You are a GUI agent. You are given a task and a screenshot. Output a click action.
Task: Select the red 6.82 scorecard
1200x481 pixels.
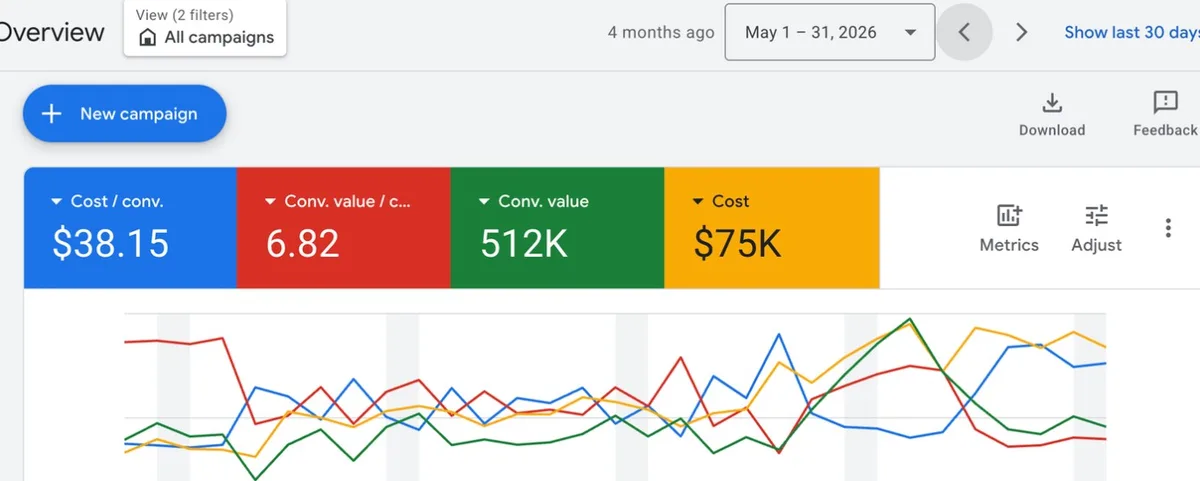(x=344, y=228)
